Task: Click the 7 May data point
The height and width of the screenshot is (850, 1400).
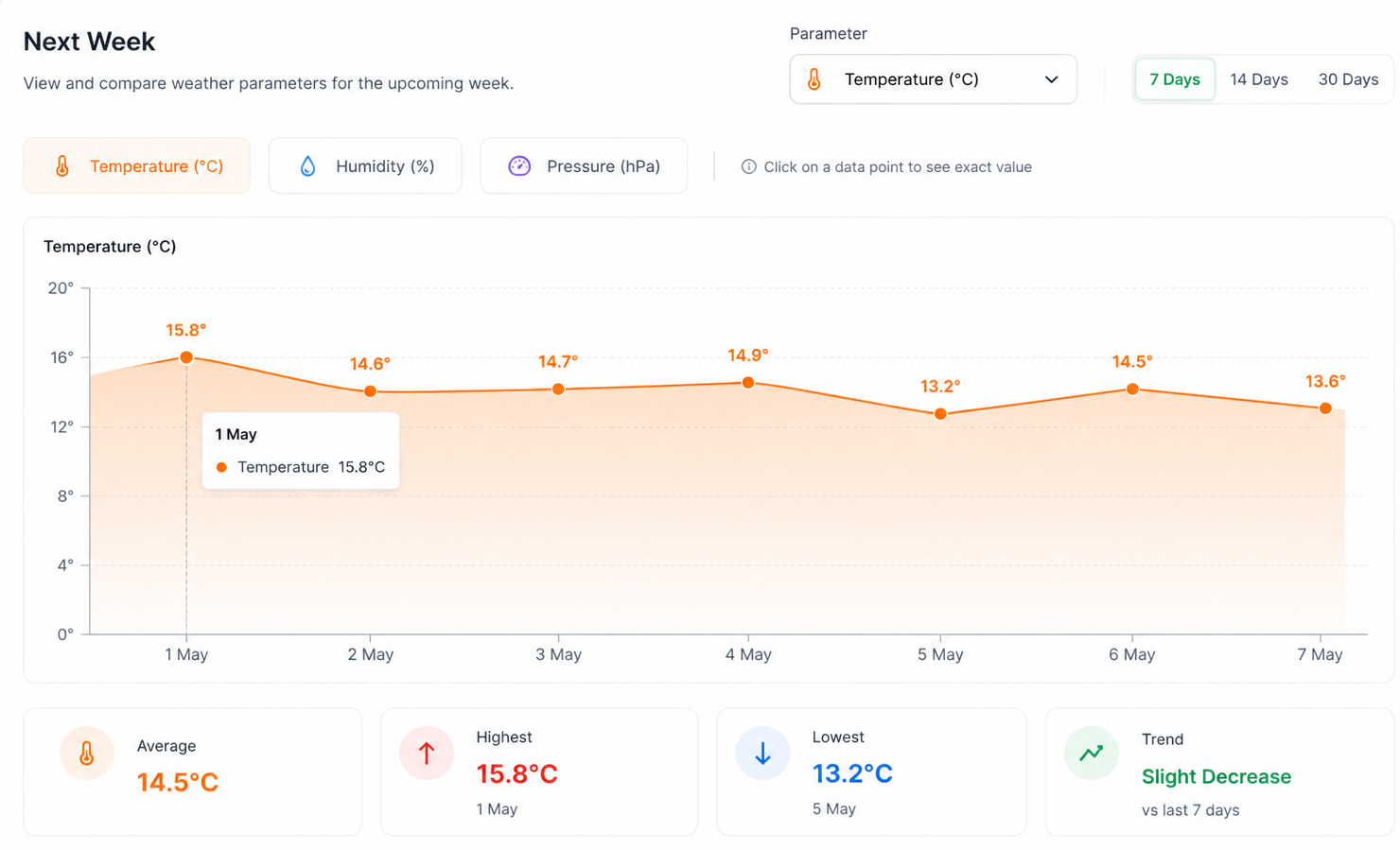Action: [x=1325, y=408]
